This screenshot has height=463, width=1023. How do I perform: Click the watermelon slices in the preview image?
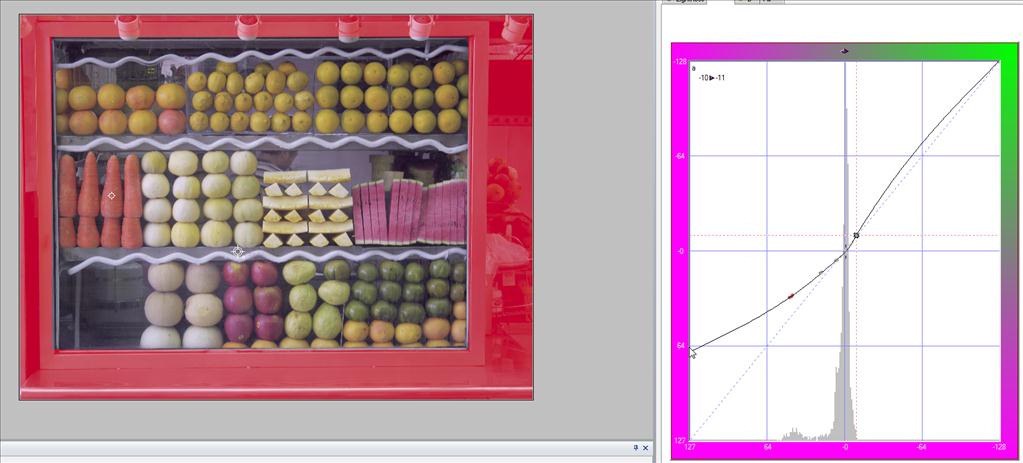[410, 213]
